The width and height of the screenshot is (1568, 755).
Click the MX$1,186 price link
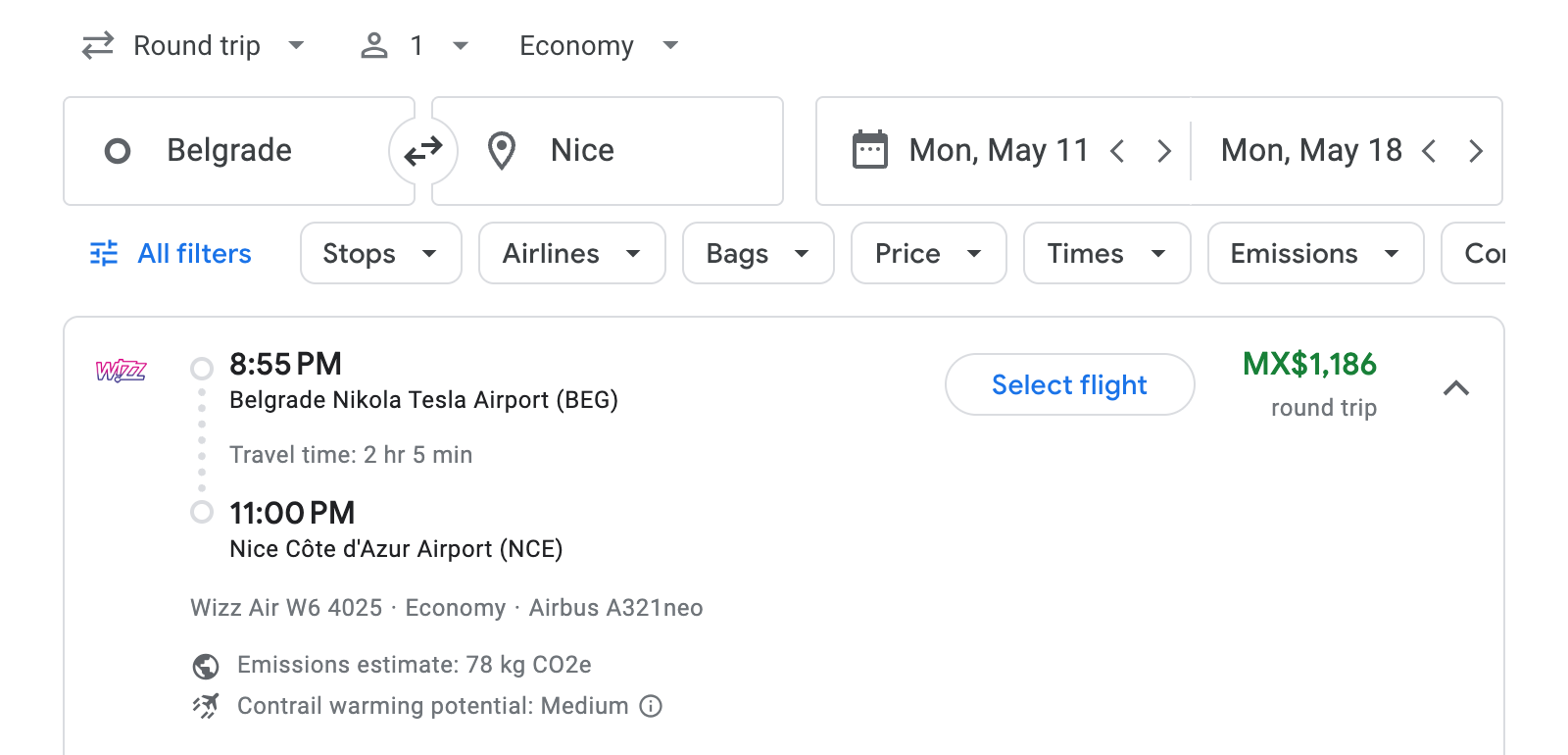click(x=1311, y=365)
